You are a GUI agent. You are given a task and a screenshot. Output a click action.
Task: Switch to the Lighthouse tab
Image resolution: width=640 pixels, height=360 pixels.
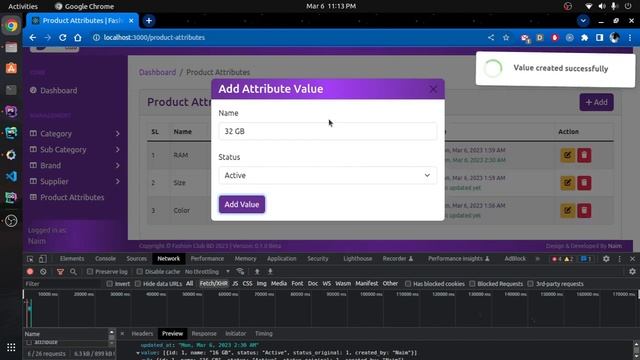click(x=358, y=259)
